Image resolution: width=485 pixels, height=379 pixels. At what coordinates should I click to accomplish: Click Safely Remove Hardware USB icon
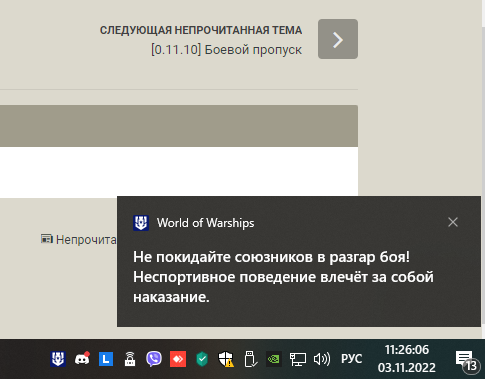tap(250, 359)
